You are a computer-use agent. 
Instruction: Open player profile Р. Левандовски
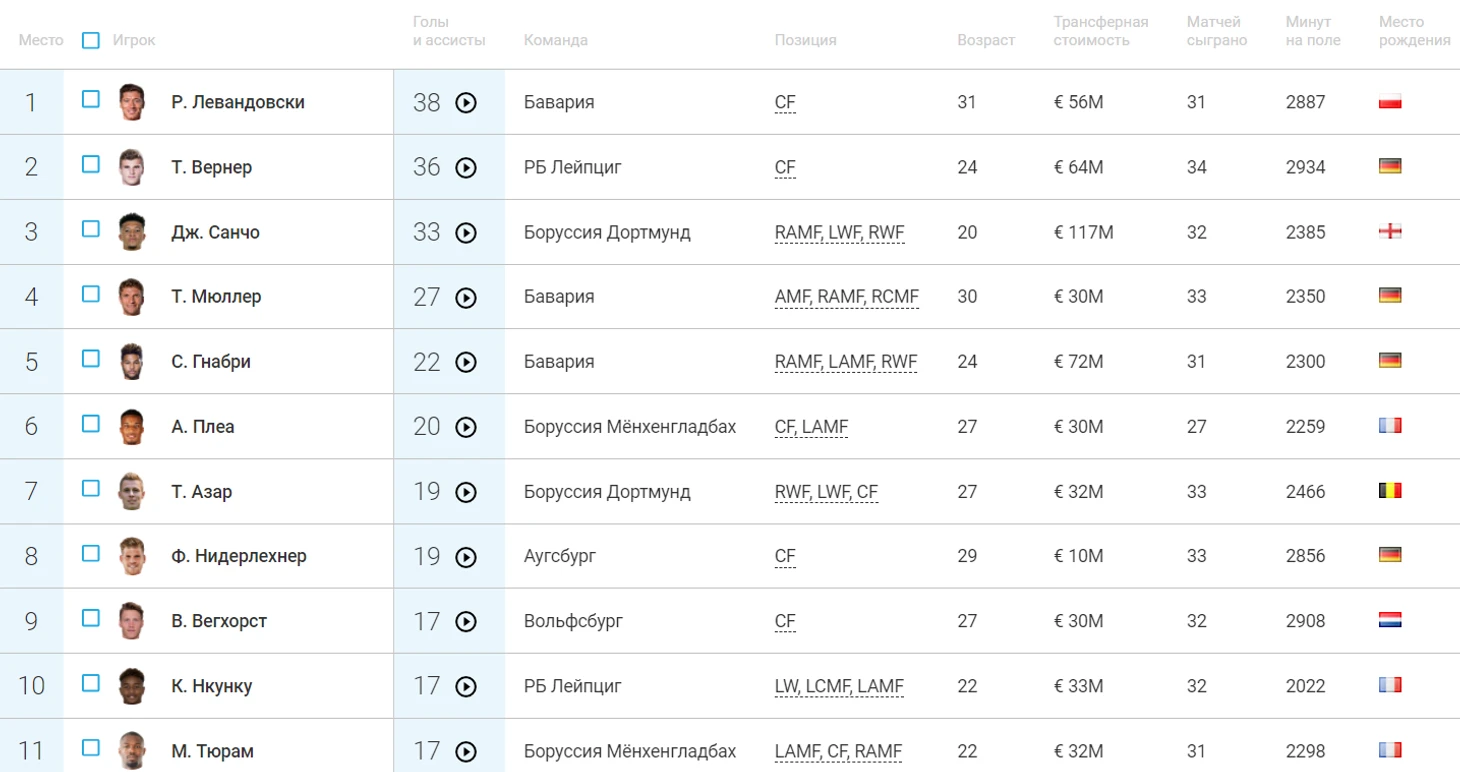[x=238, y=102]
